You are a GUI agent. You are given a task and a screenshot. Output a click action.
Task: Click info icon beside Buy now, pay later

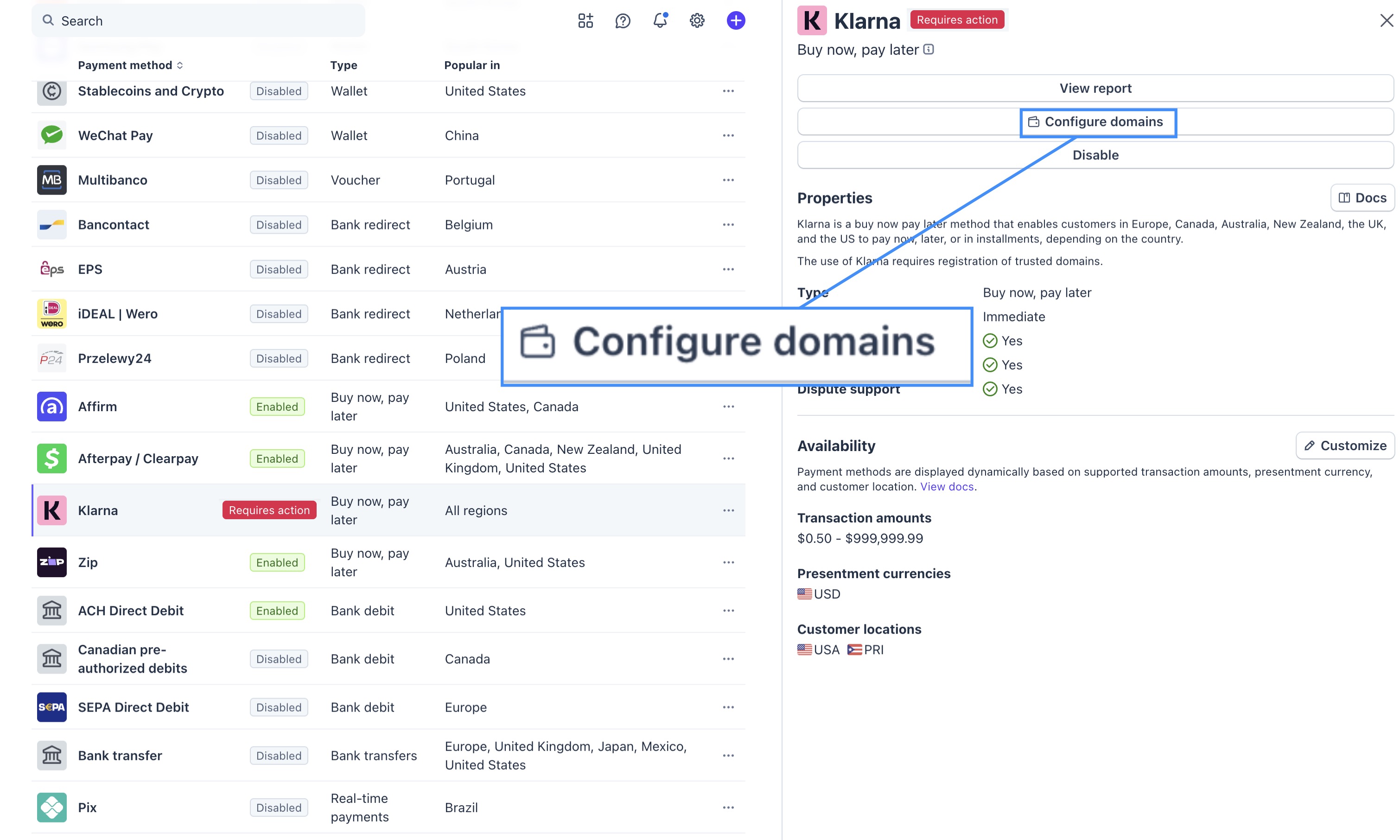[929, 49]
